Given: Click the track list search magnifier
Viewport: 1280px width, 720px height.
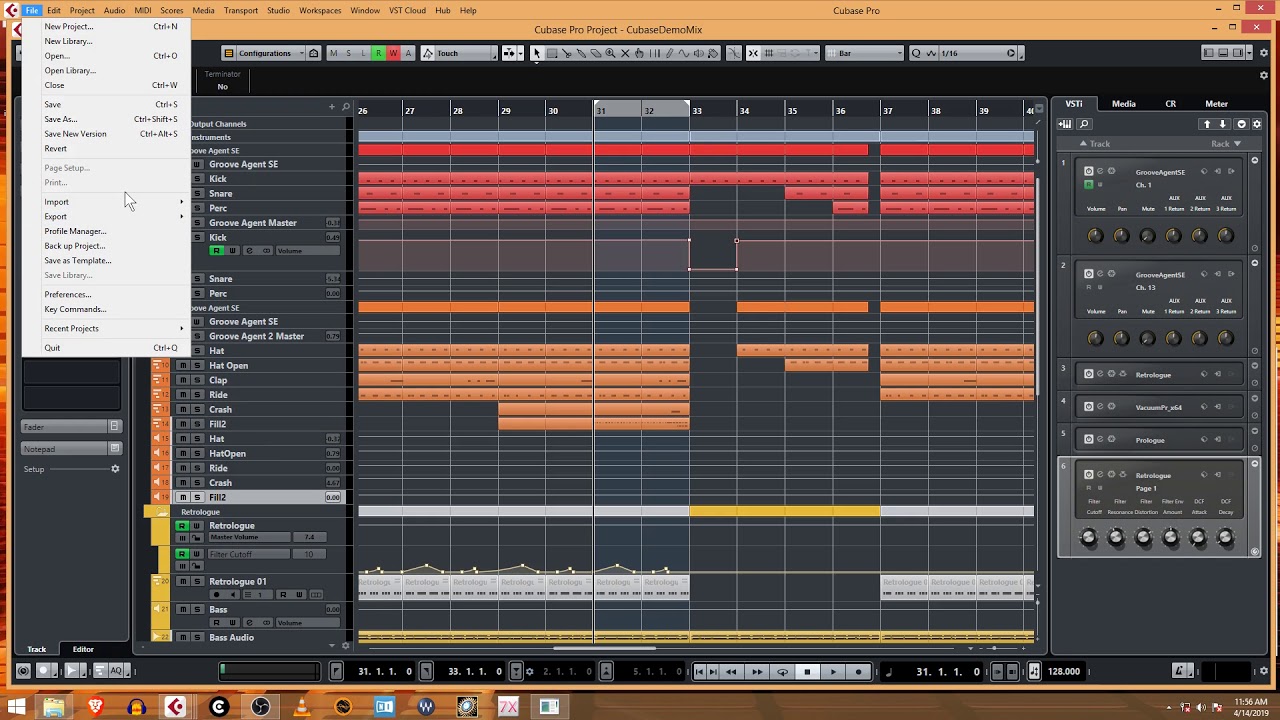Looking at the screenshot, I should coord(346,107).
